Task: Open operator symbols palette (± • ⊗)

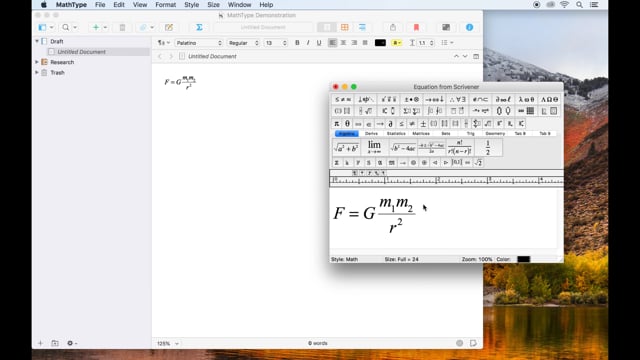Action: click(411, 99)
